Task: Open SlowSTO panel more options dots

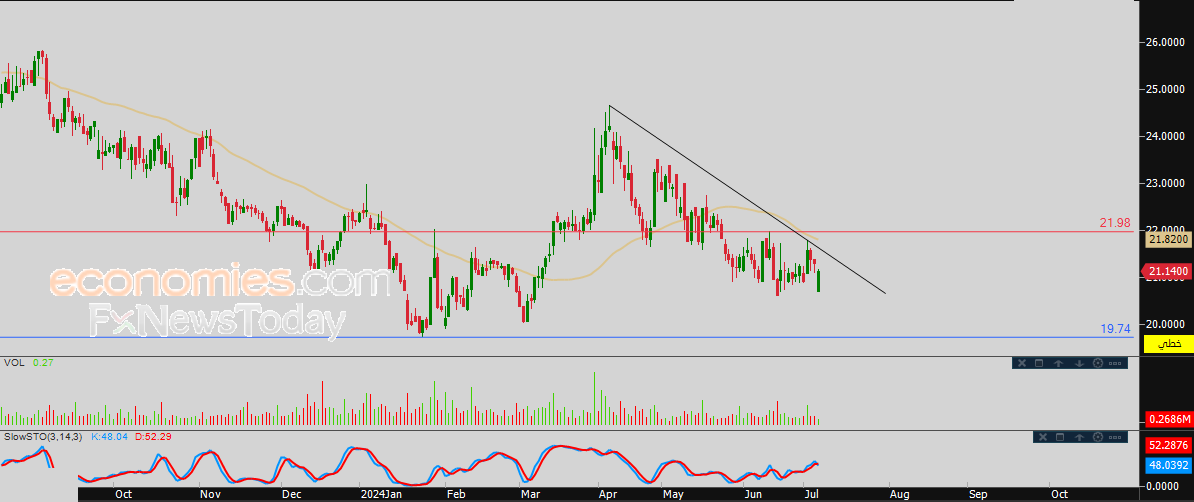Action: coord(1115,437)
